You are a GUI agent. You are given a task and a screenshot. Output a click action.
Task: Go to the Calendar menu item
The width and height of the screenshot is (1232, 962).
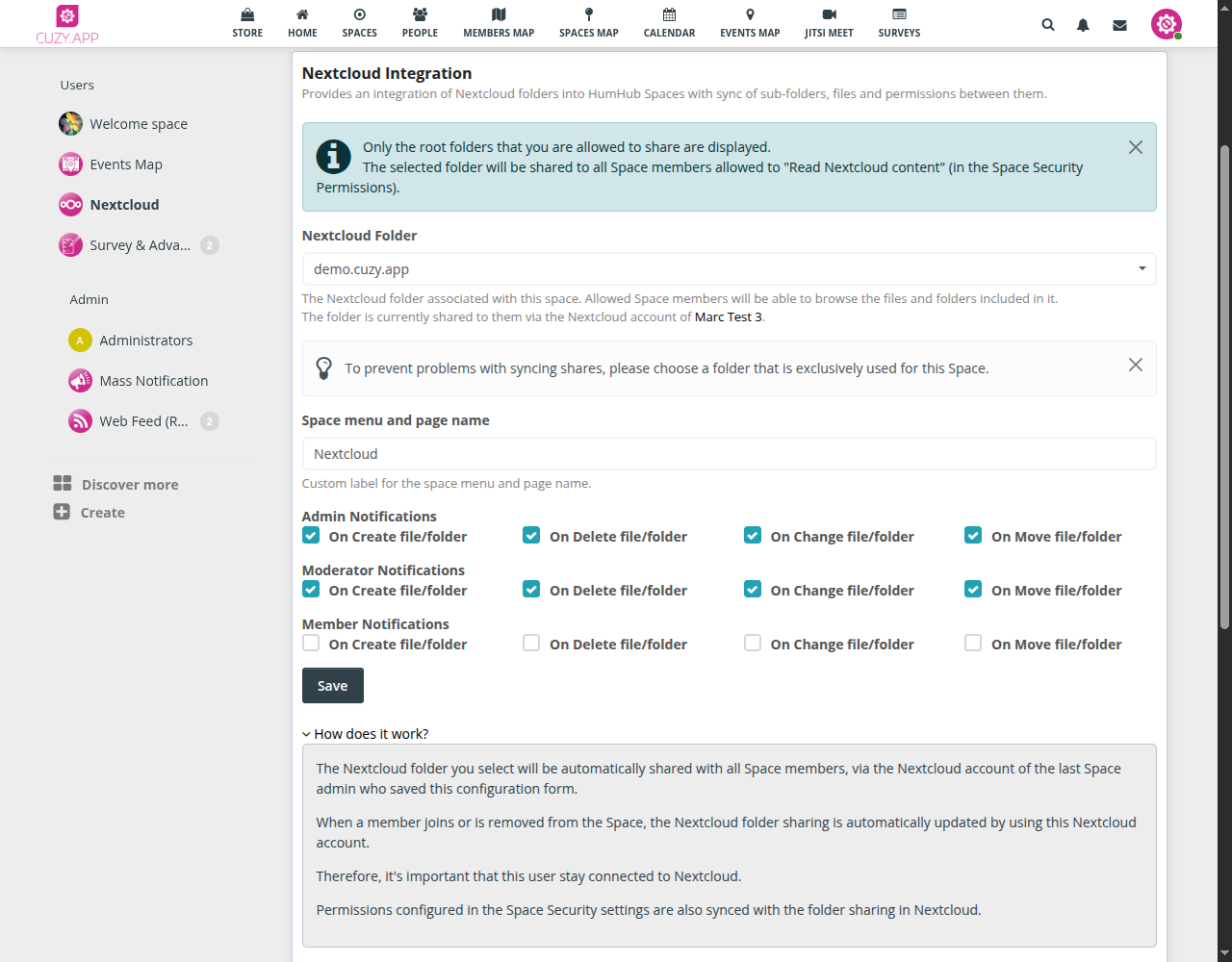669,23
